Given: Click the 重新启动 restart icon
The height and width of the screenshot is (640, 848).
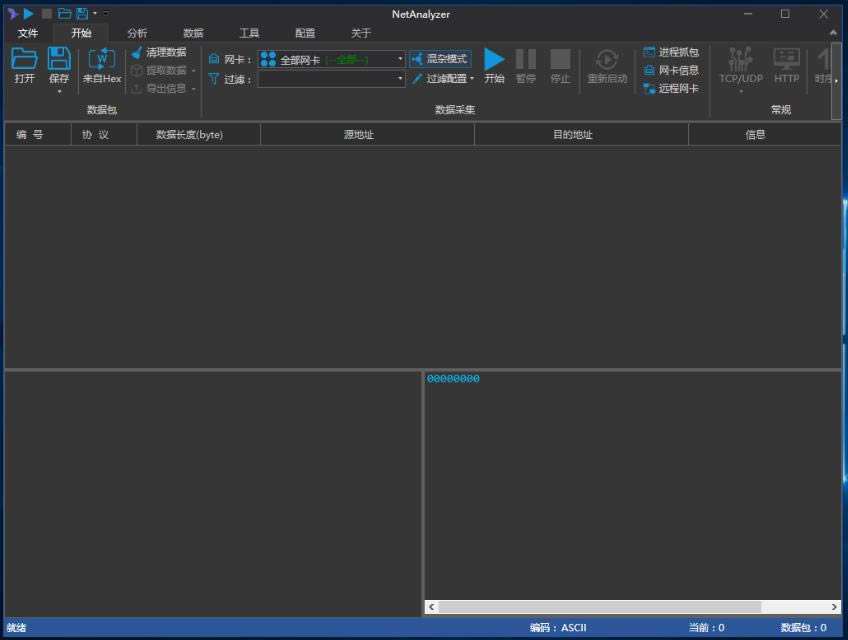Looking at the screenshot, I should point(607,60).
